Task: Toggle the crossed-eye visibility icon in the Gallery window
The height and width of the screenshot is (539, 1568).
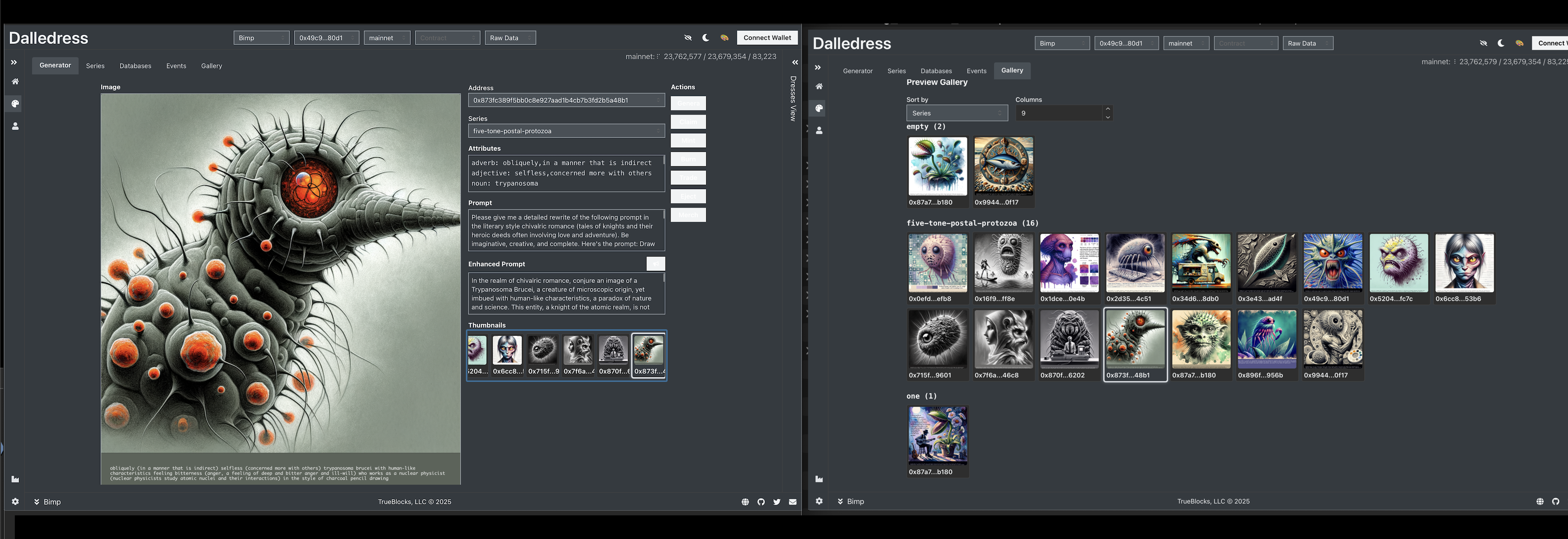Action: [x=1483, y=43]
